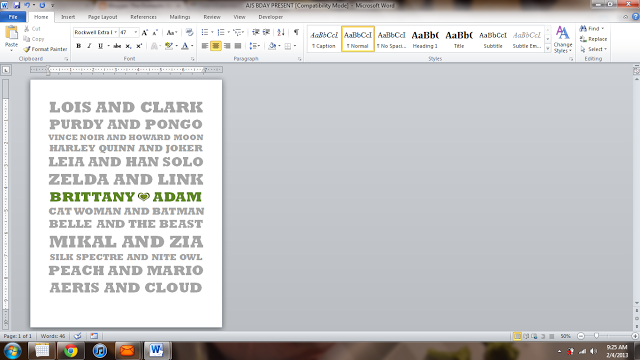
Task: Select Align Text Right
Action: pos(227,46)
